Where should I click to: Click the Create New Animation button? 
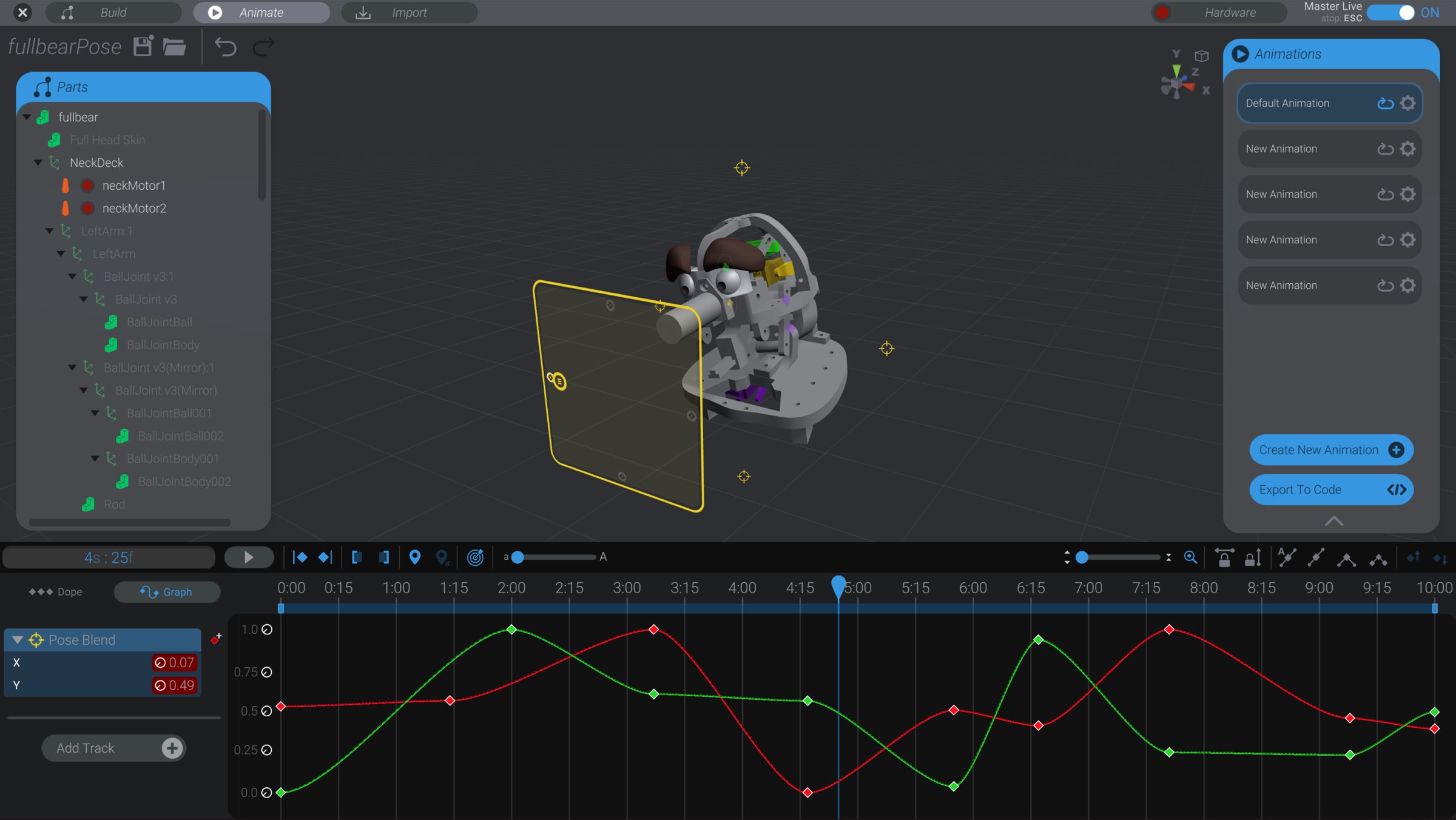1330,450
